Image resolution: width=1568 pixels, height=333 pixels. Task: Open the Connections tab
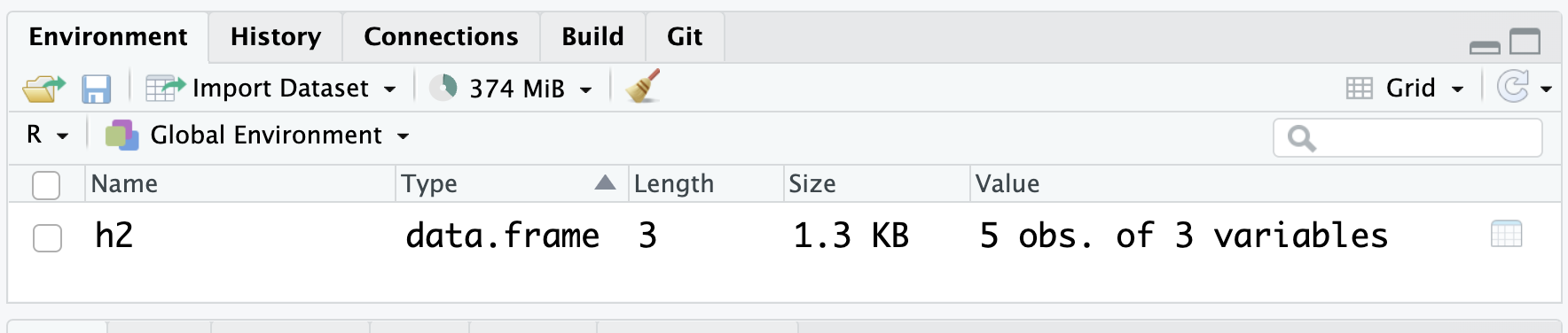point(441,36)
